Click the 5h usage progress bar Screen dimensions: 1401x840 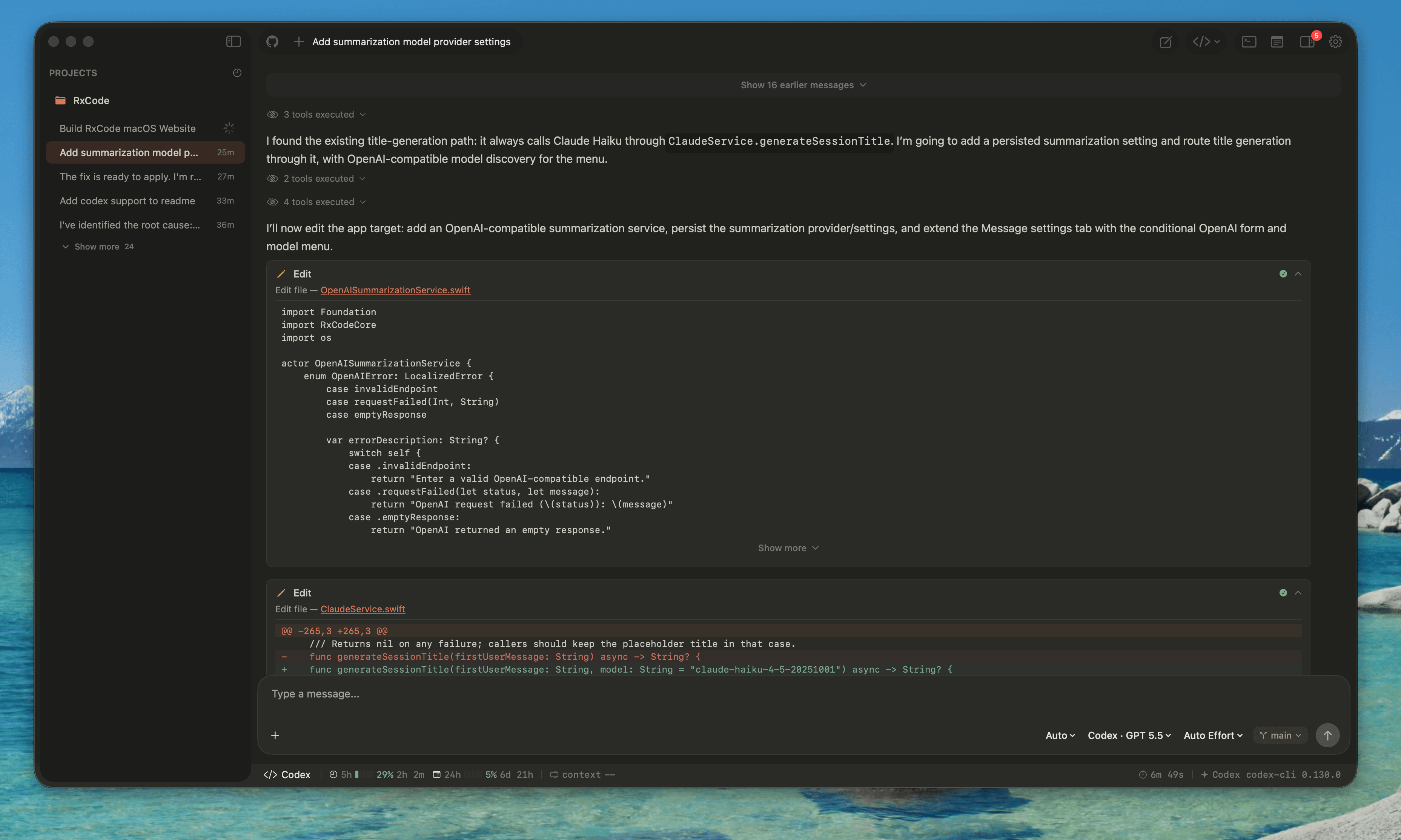(x=364, y=774)
